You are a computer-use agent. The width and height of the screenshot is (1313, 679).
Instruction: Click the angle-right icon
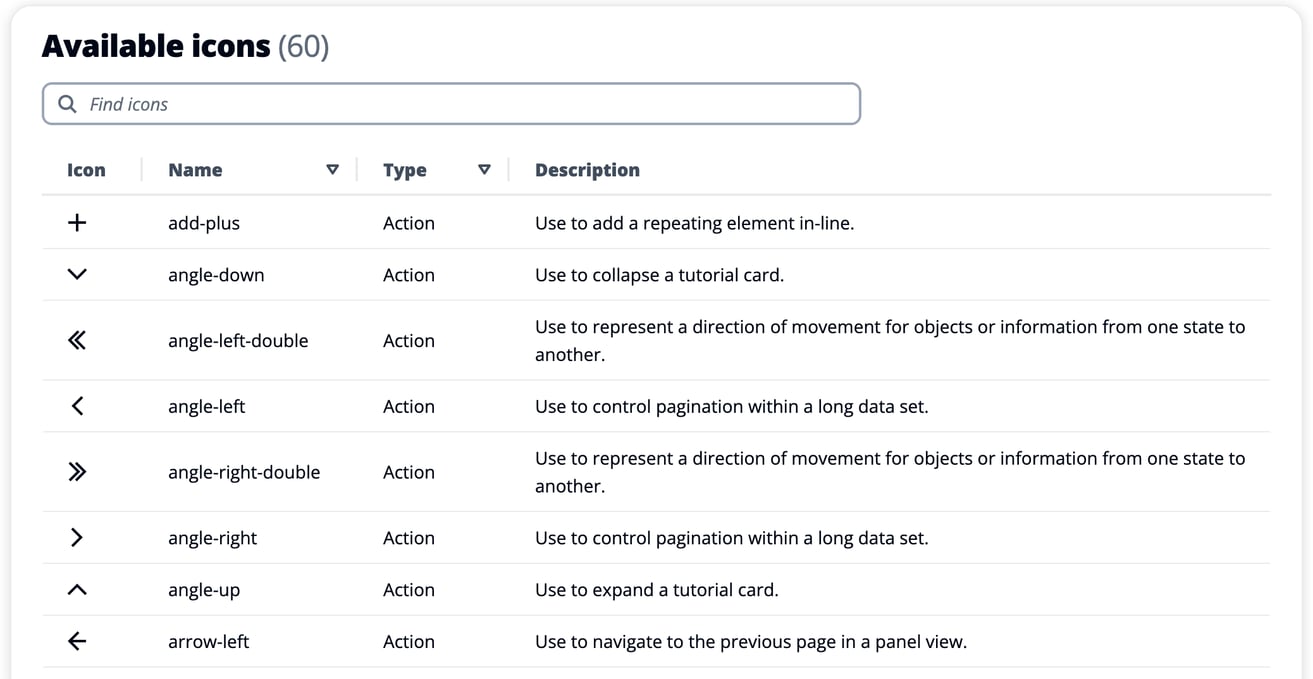click(77, 537)
